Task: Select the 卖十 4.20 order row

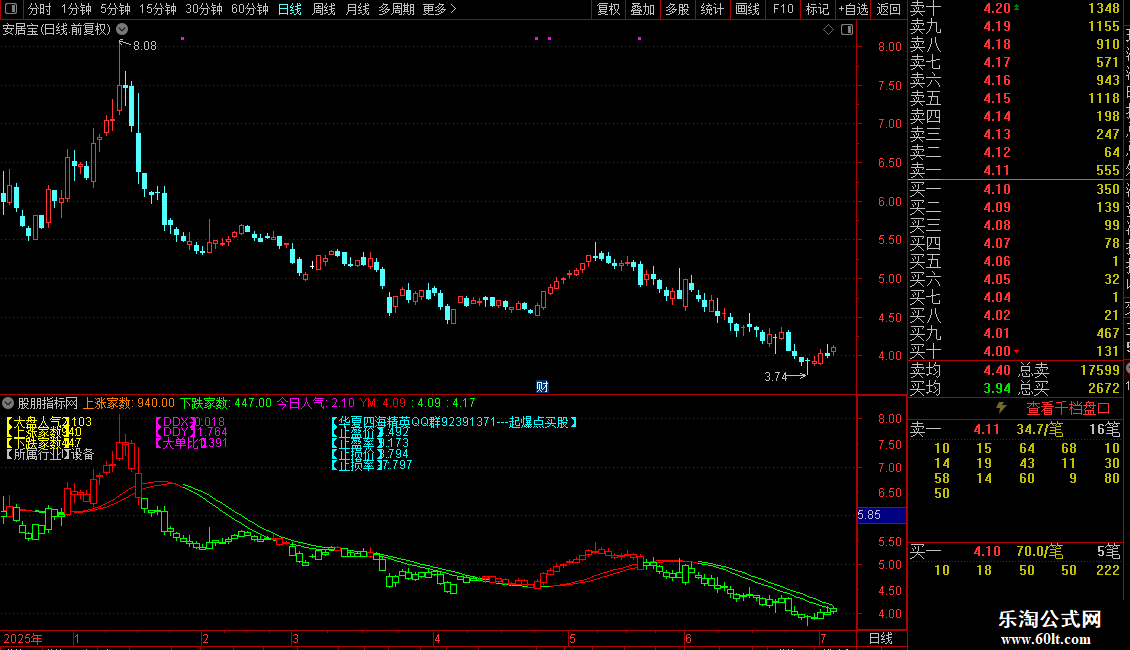Action: pyautogui.click(x=1015, y=8)
